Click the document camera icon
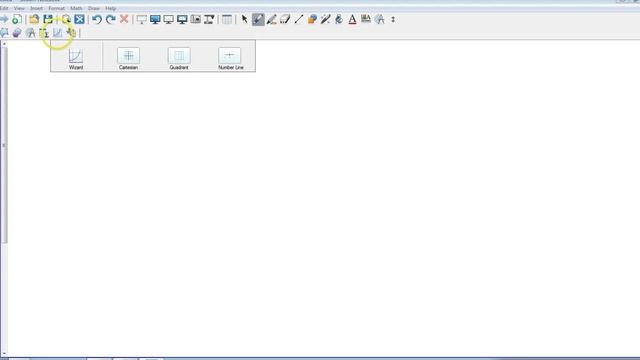The width and height of the screenshot is (640, 360). 209,19
